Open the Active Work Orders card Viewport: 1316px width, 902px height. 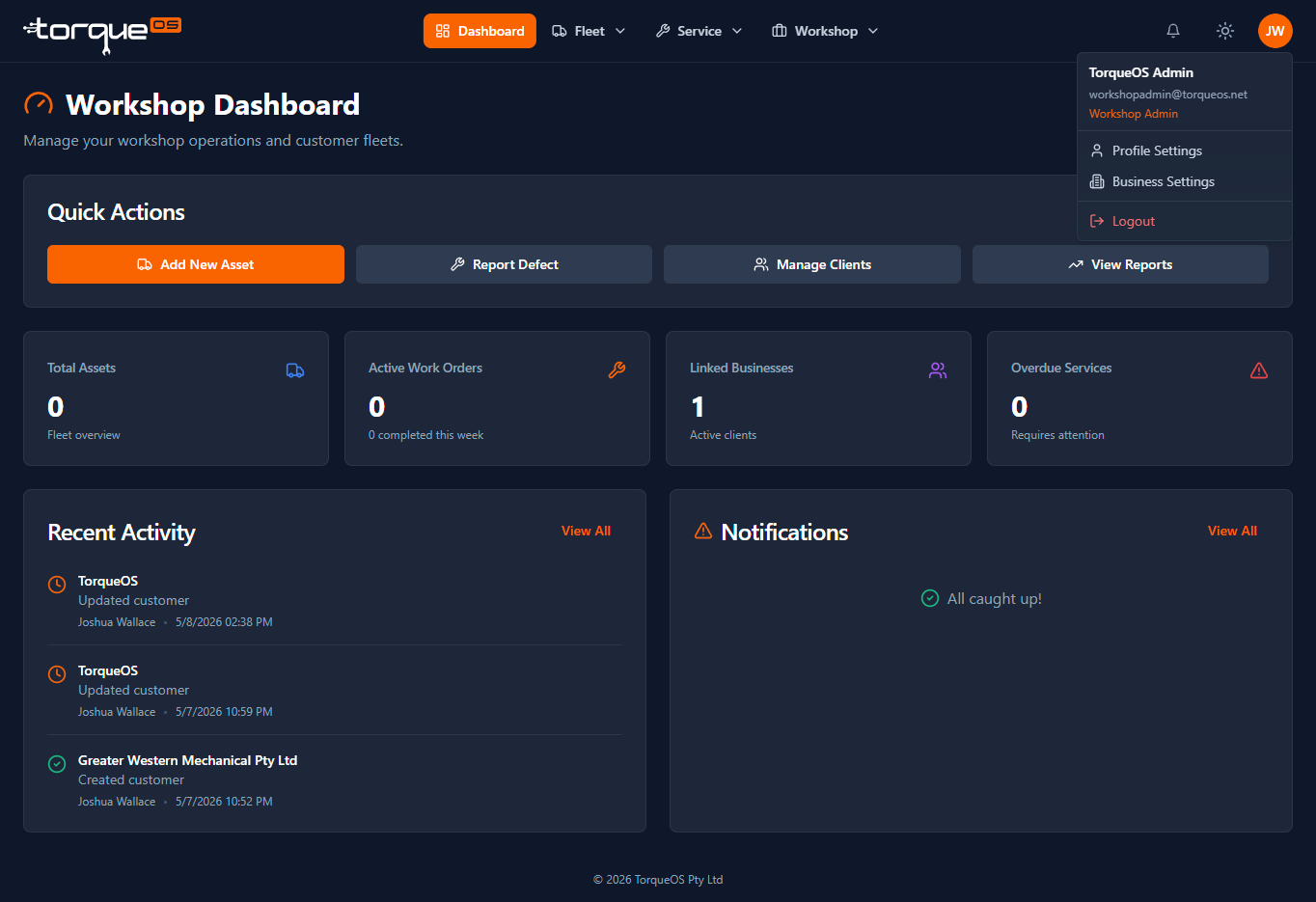pos(497,398)
